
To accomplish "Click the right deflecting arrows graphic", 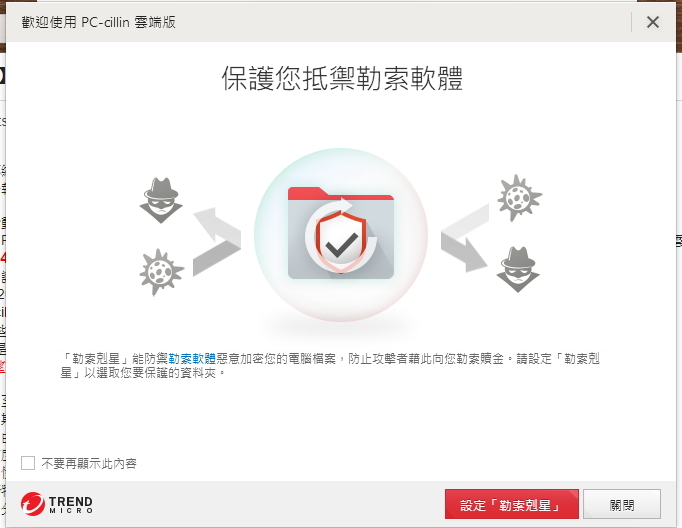I will coord(465,238).
